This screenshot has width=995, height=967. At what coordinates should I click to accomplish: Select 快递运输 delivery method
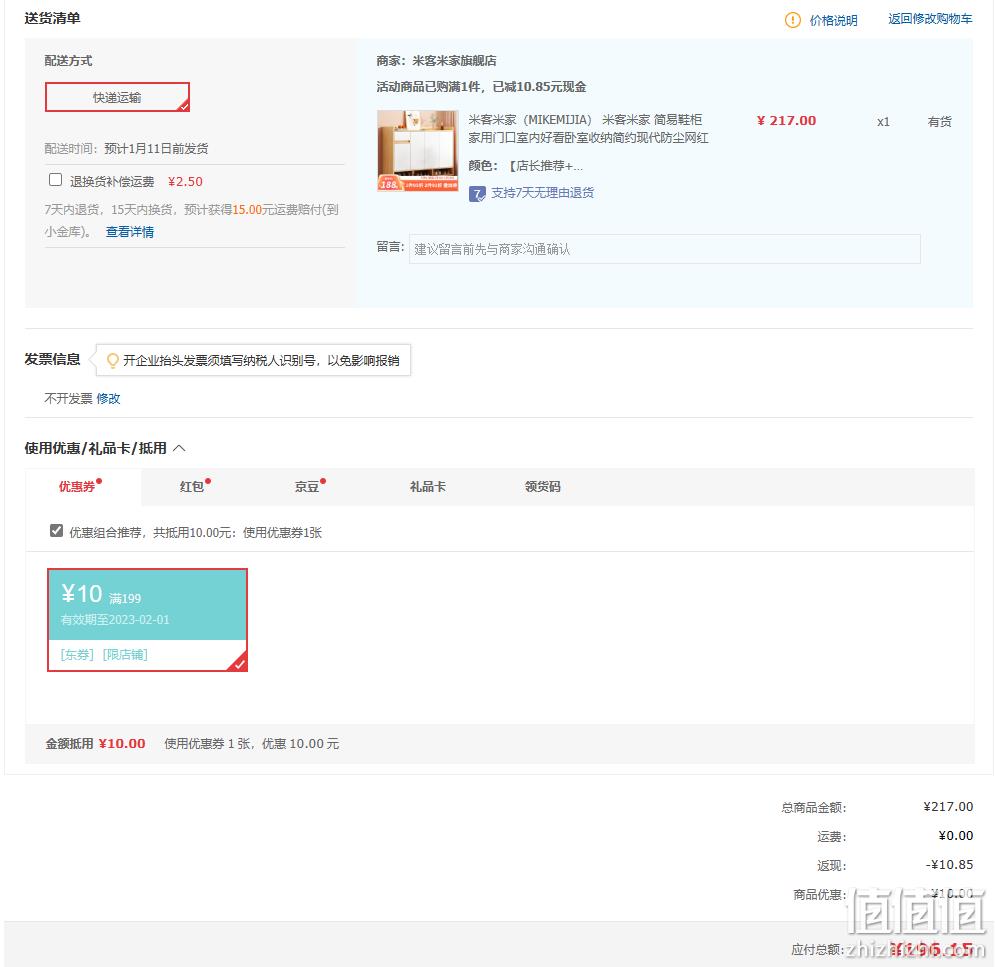[117, 97]
